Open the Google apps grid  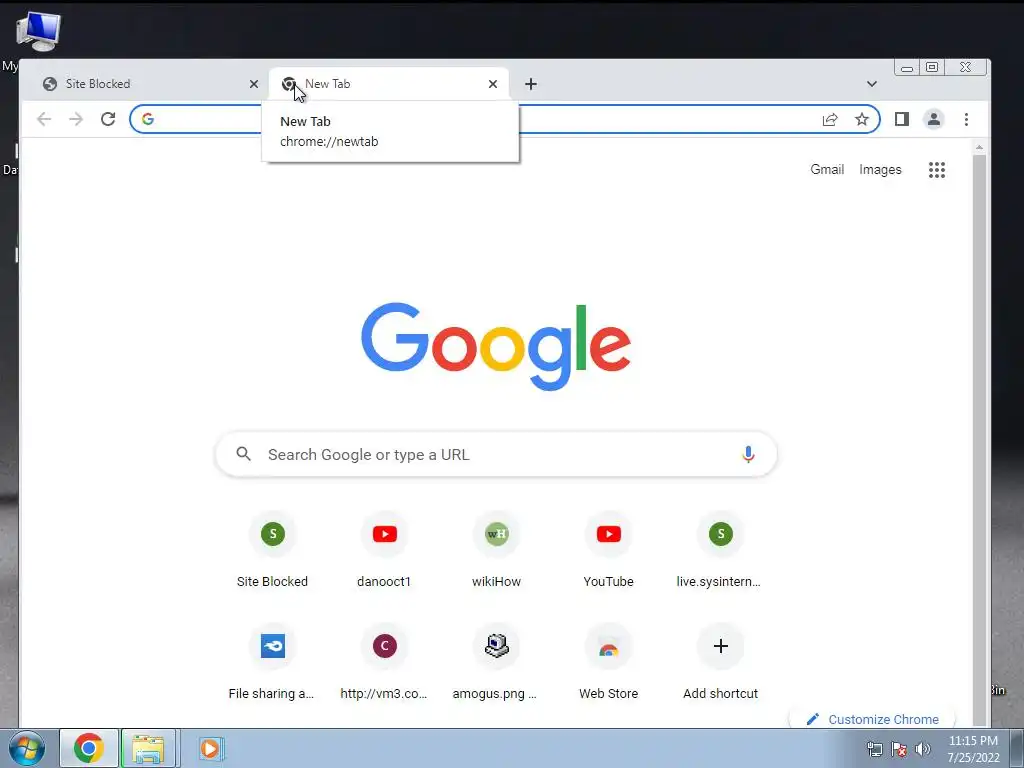(937, 170)
